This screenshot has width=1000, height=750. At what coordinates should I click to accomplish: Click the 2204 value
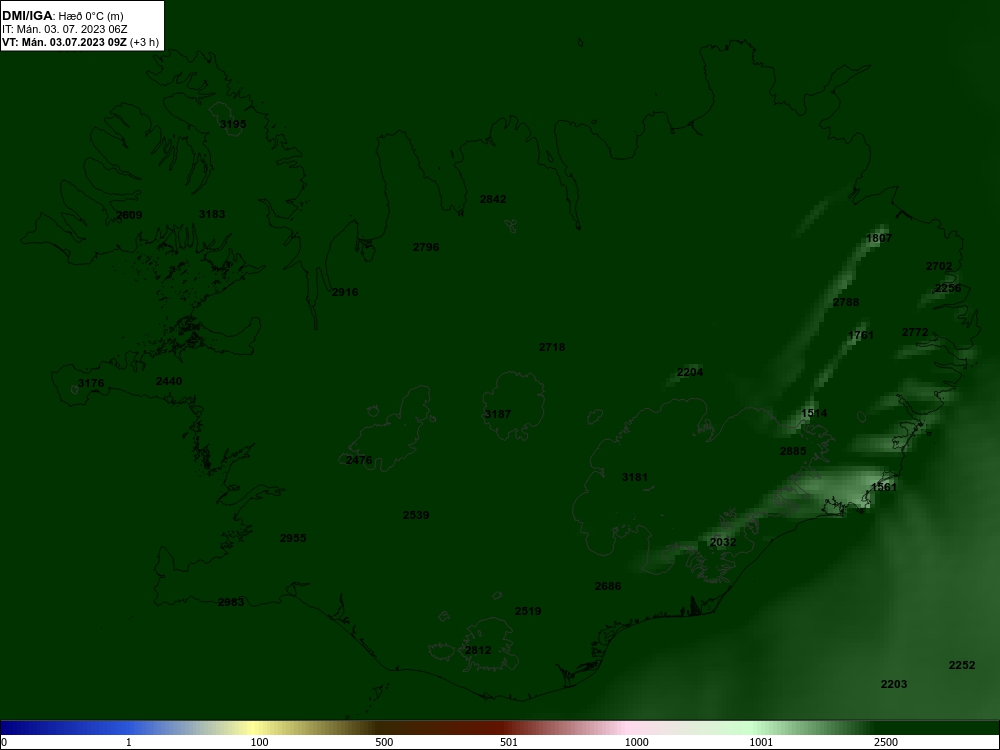[690, 372]
